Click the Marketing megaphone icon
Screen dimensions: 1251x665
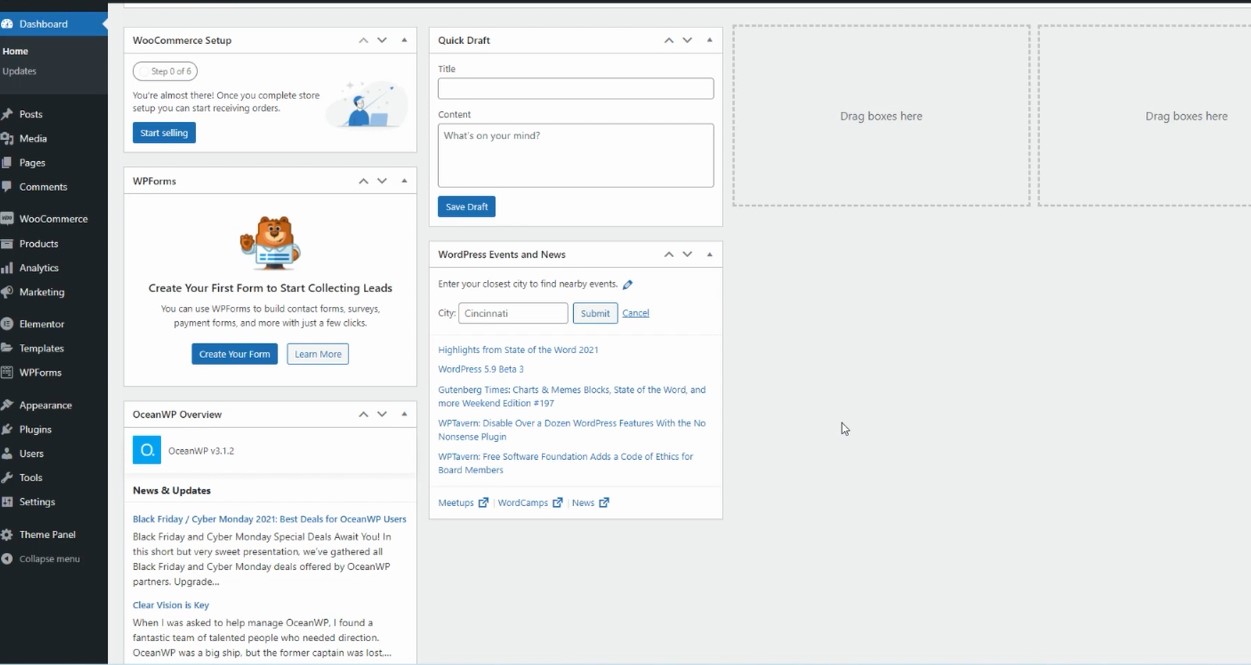[x=7, y=292]
